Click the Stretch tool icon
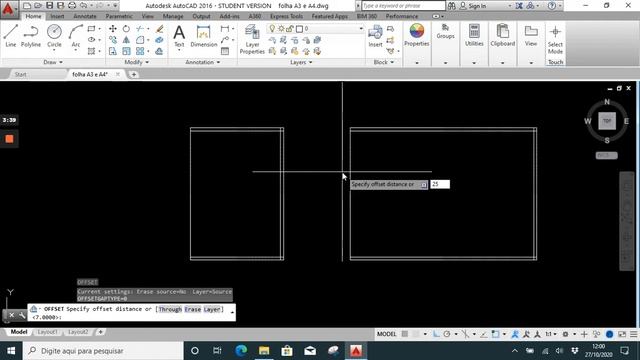Image resolution: width=640 pixels, height=360 pixels. pos(113,51)
